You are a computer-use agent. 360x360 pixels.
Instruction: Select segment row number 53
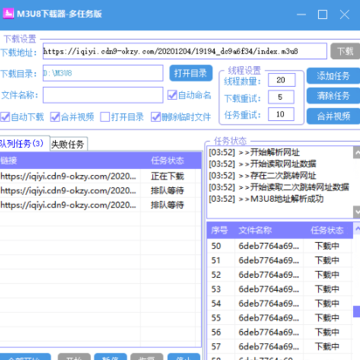tap(279, 289)
